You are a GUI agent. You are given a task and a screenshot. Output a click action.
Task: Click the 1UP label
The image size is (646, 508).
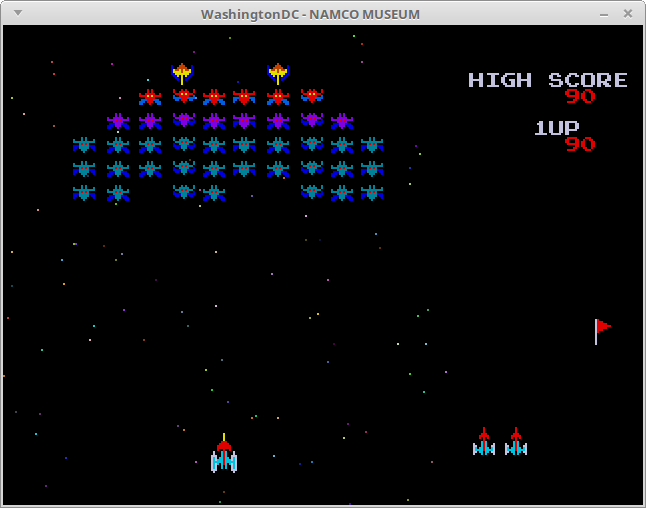click(557, 128)
